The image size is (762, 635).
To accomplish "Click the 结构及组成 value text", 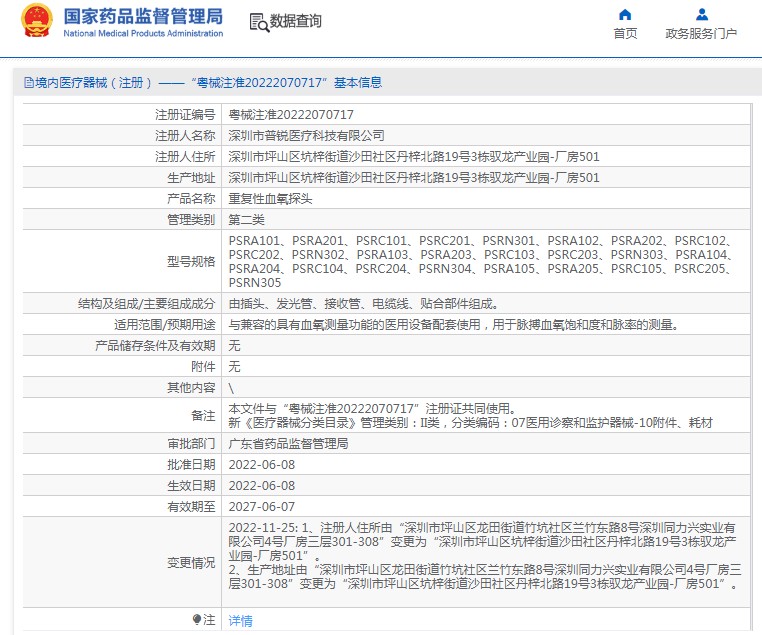I will [364, 304].
